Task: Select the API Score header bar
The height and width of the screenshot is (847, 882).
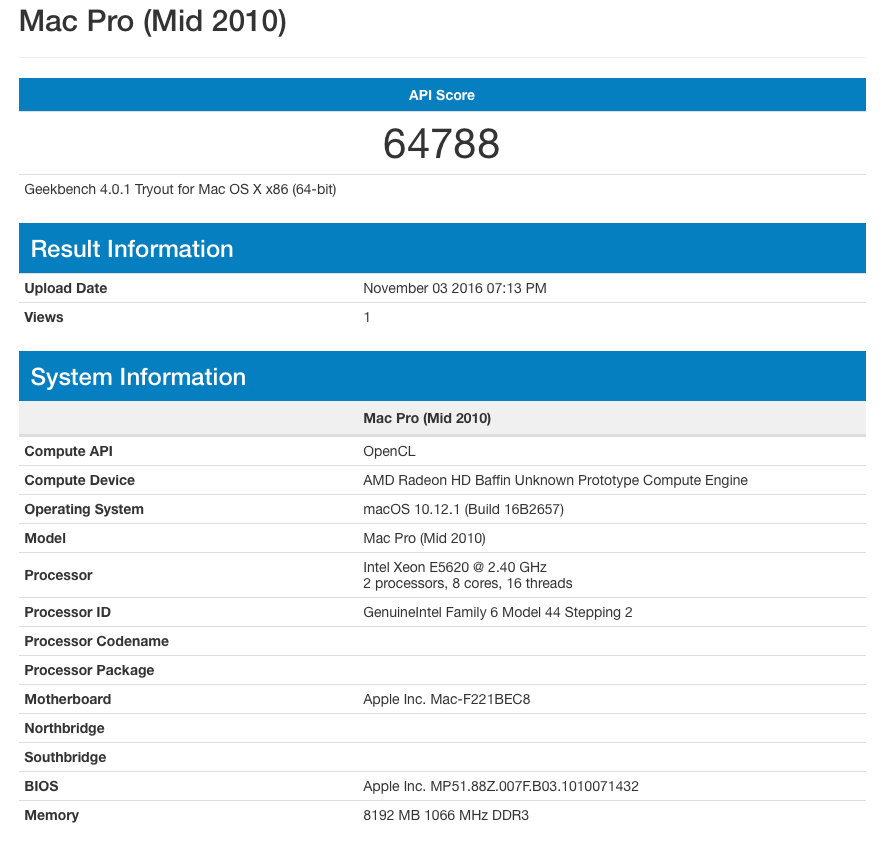Action: pos(442,94)
